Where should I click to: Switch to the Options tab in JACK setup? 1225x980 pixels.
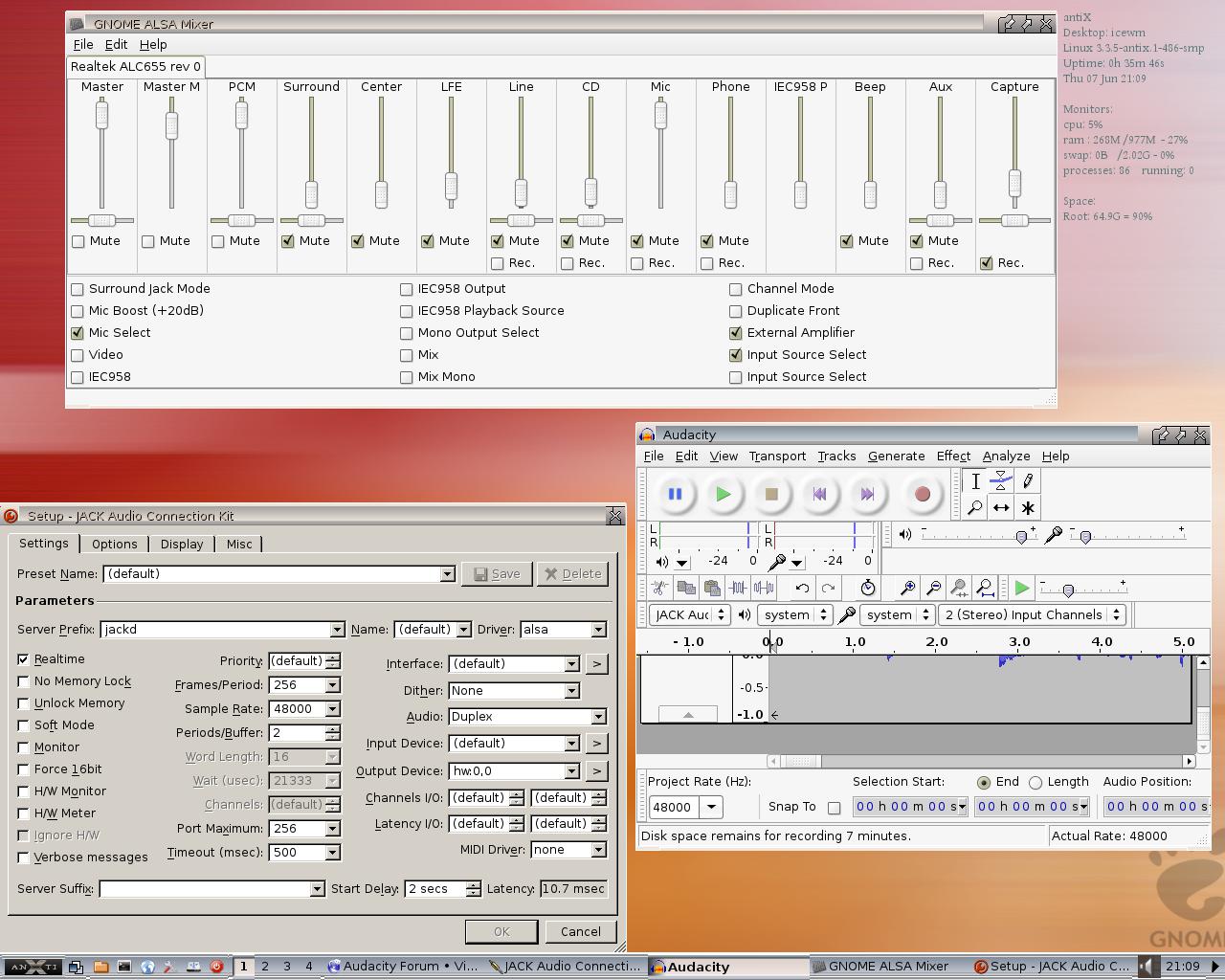click(x=114, y=544)
